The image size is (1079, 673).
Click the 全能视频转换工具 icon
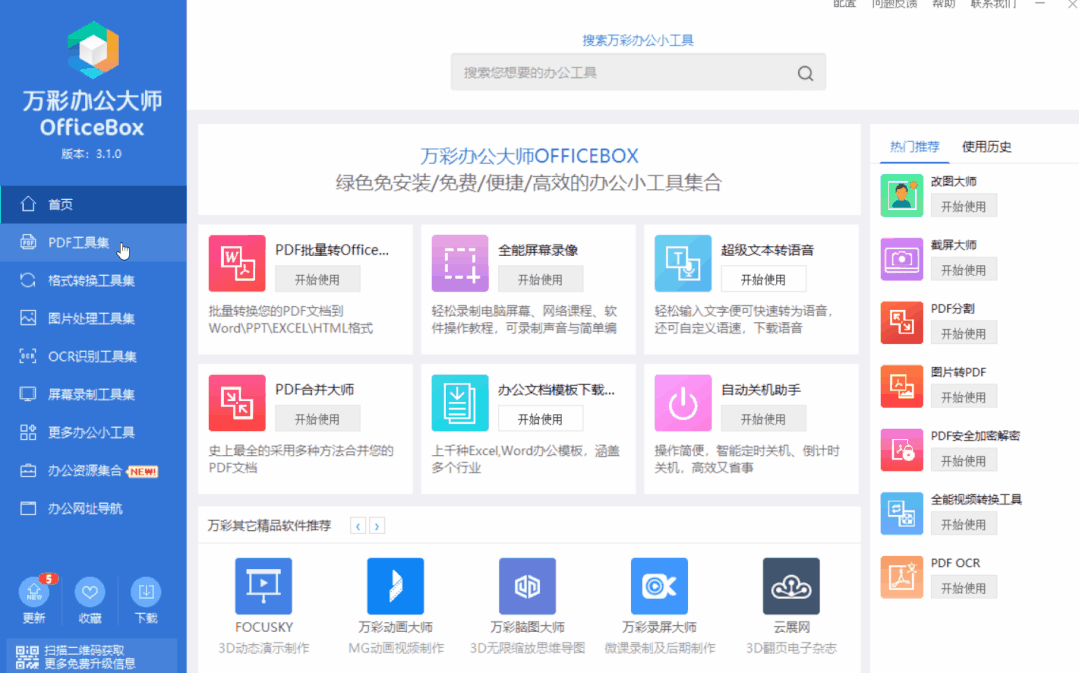point(901,513)
